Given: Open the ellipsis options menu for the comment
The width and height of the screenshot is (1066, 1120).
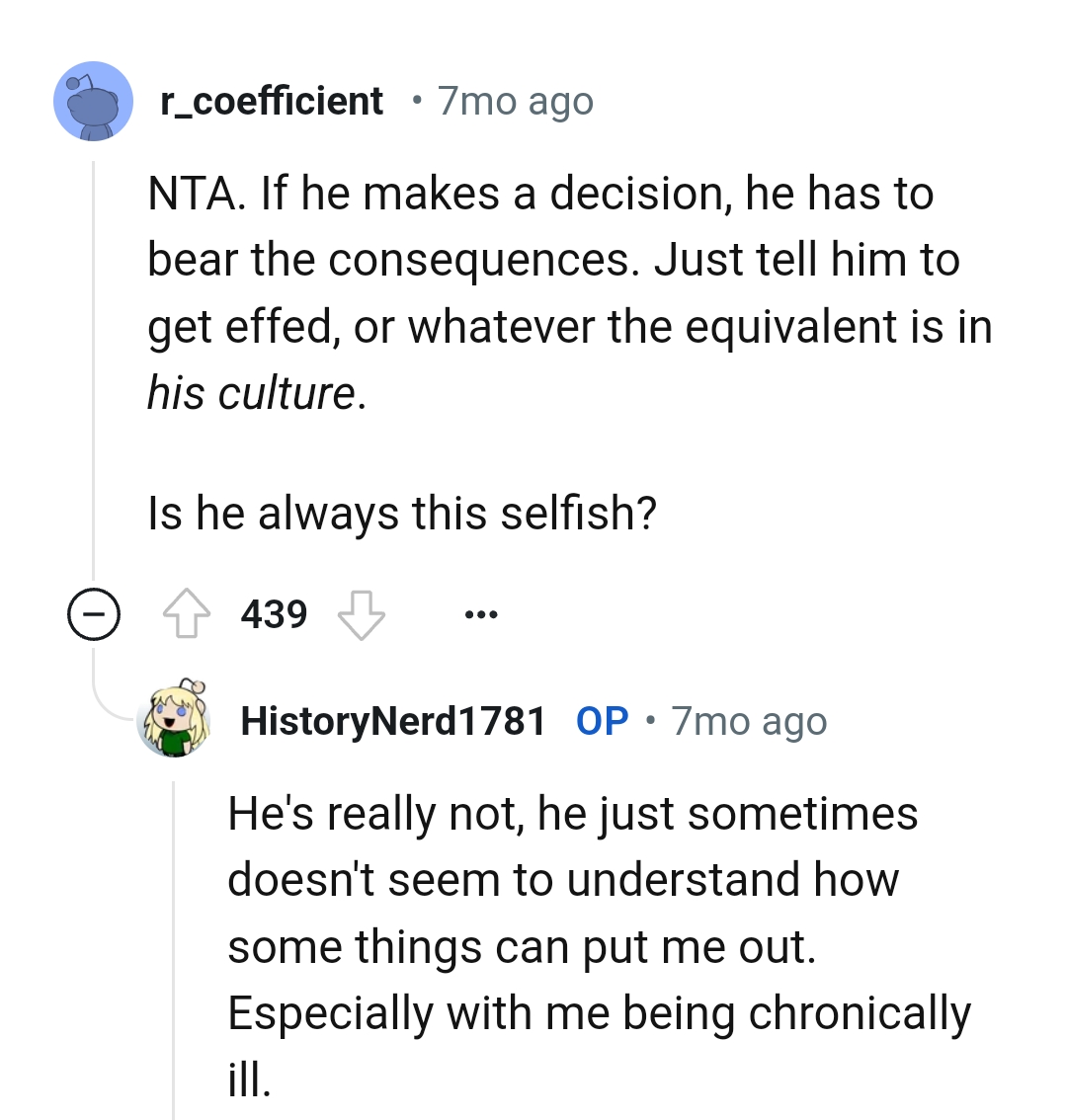Looking at the screenshot, I should coord(481,613).
